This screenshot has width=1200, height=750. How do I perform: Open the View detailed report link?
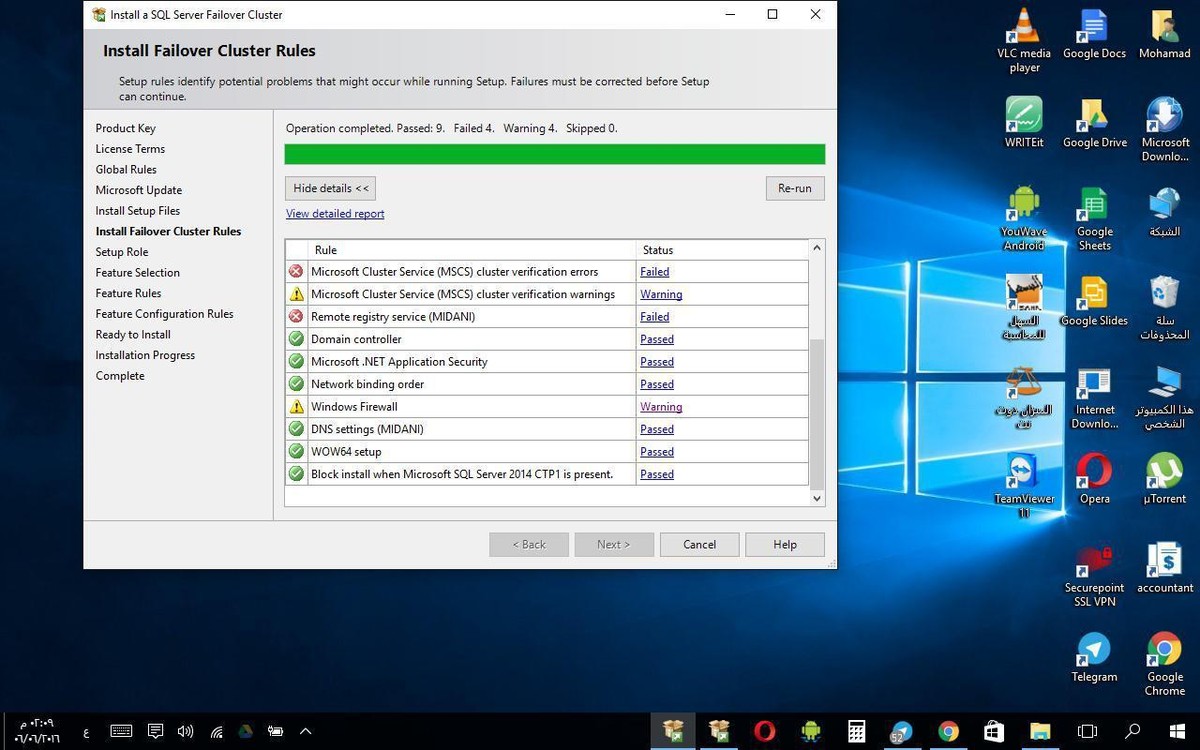[x=335, y=214]
